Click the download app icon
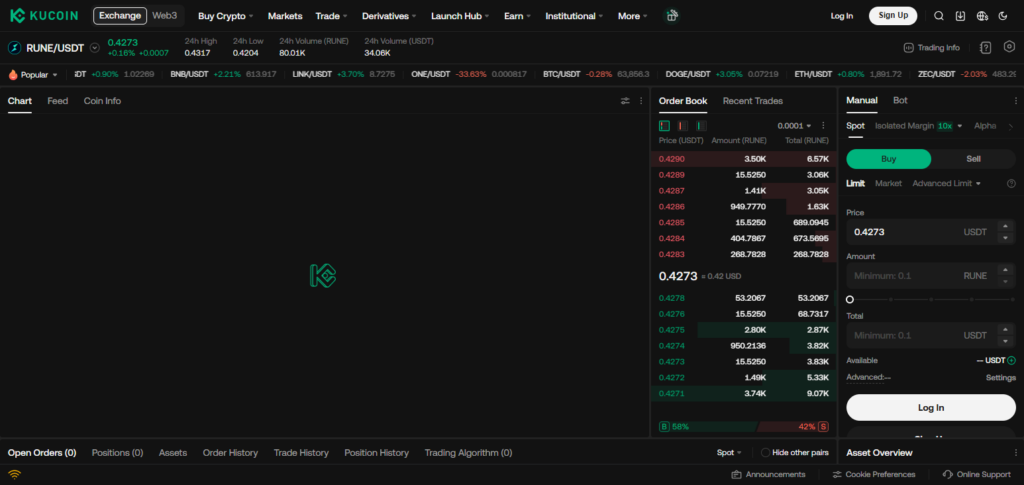Screen dimensions: 1024x485 (x=960, y=16)
